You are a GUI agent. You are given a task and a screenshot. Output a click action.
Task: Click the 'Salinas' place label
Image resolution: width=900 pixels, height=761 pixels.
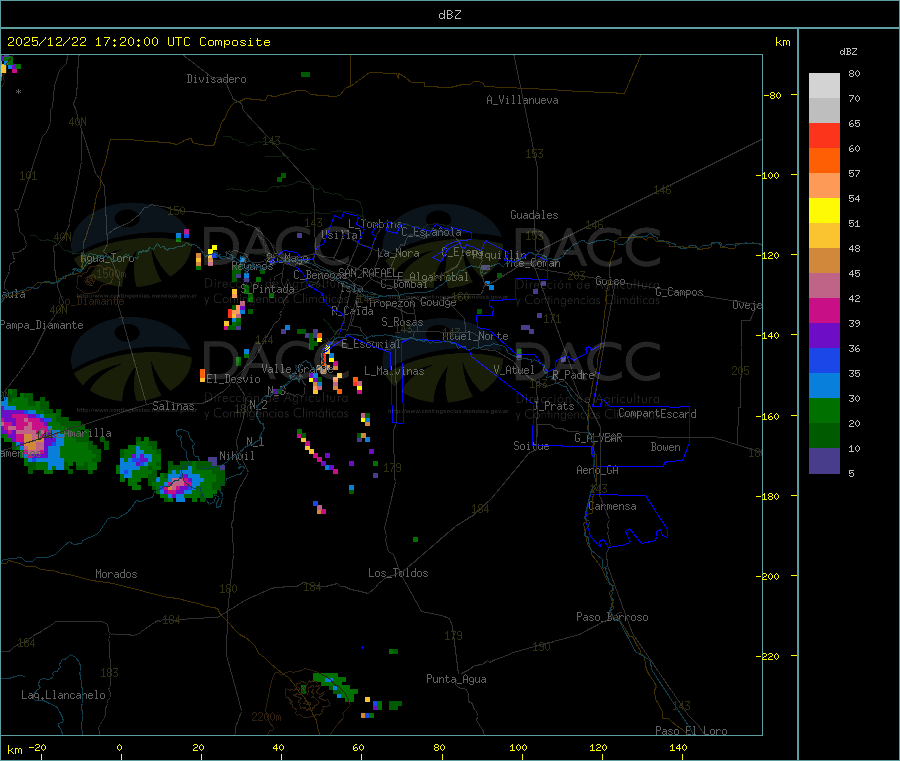[x=173, y=406]
